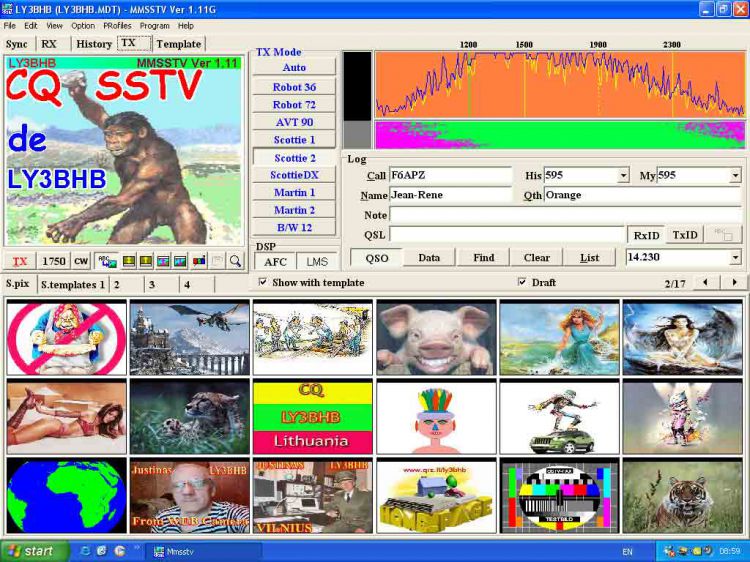
Task: Click the Note input field
Action: tap(565, 215)
